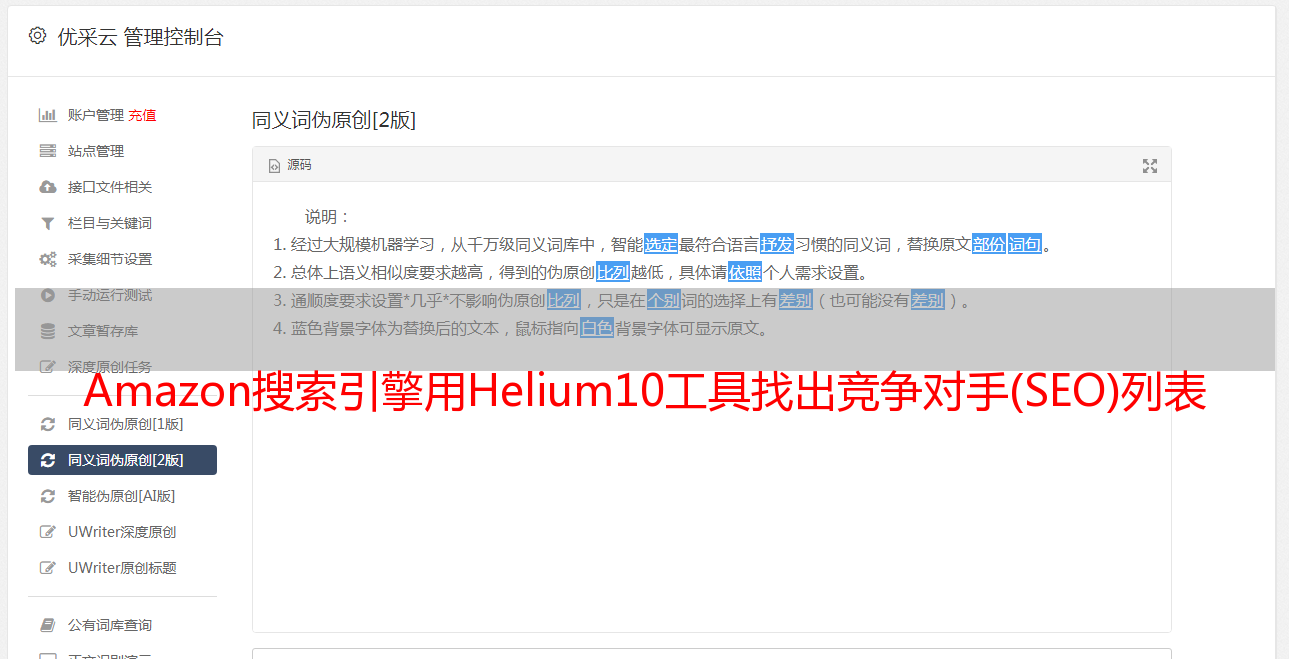The image size is (1289, 659).
Task: Click the gear icon beside 优采云 管理控制台
Action: (x=37, y=36)
